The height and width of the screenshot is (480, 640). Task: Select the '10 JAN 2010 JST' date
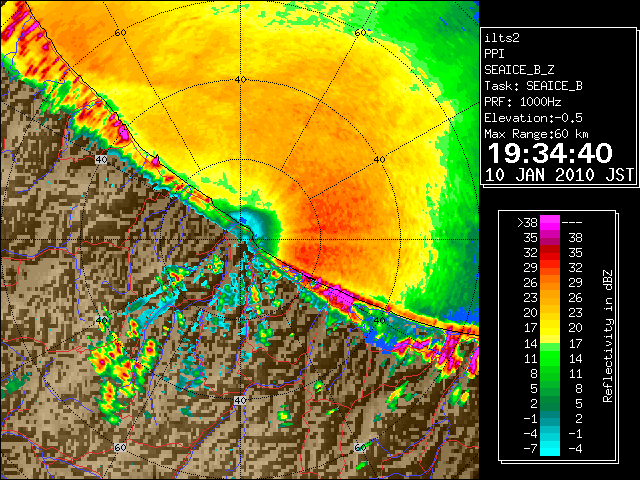pyautogui.click(x=559, y=175)
